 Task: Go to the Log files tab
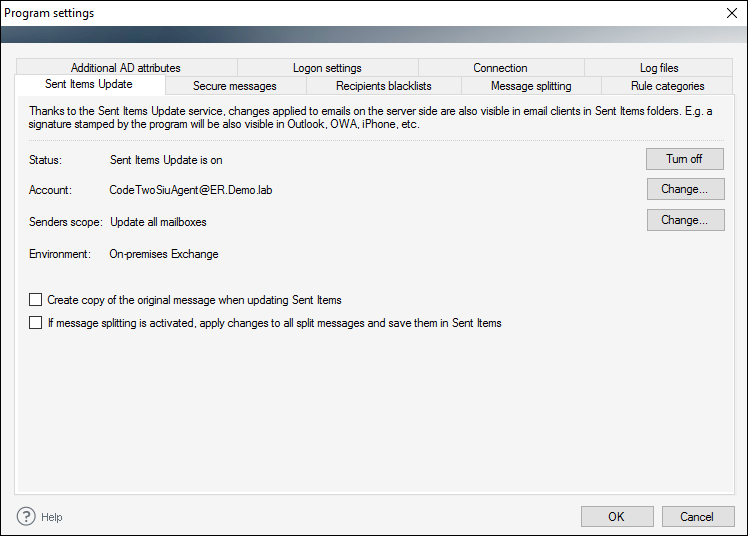(659, 68)
